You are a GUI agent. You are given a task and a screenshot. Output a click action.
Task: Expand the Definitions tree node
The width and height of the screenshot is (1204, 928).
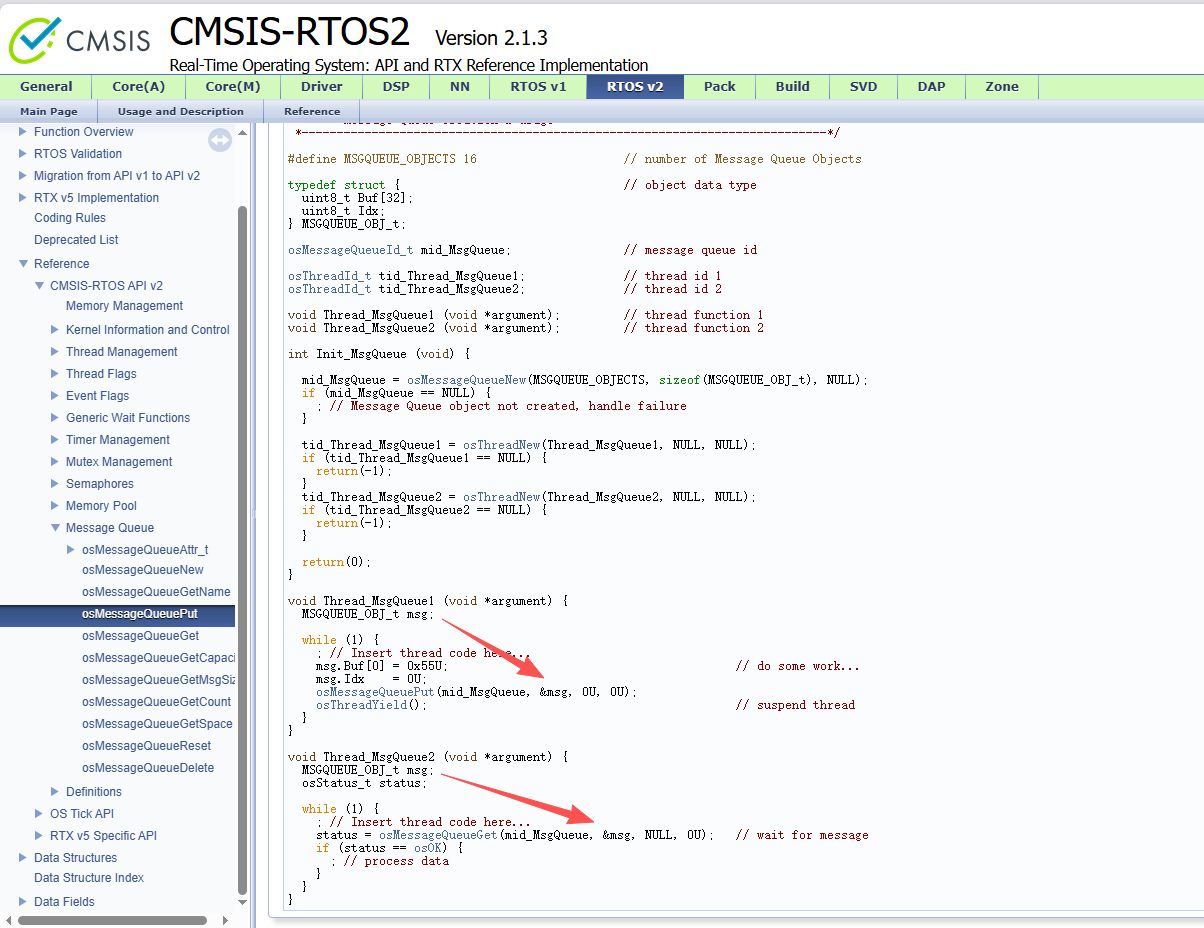[56, 792]
